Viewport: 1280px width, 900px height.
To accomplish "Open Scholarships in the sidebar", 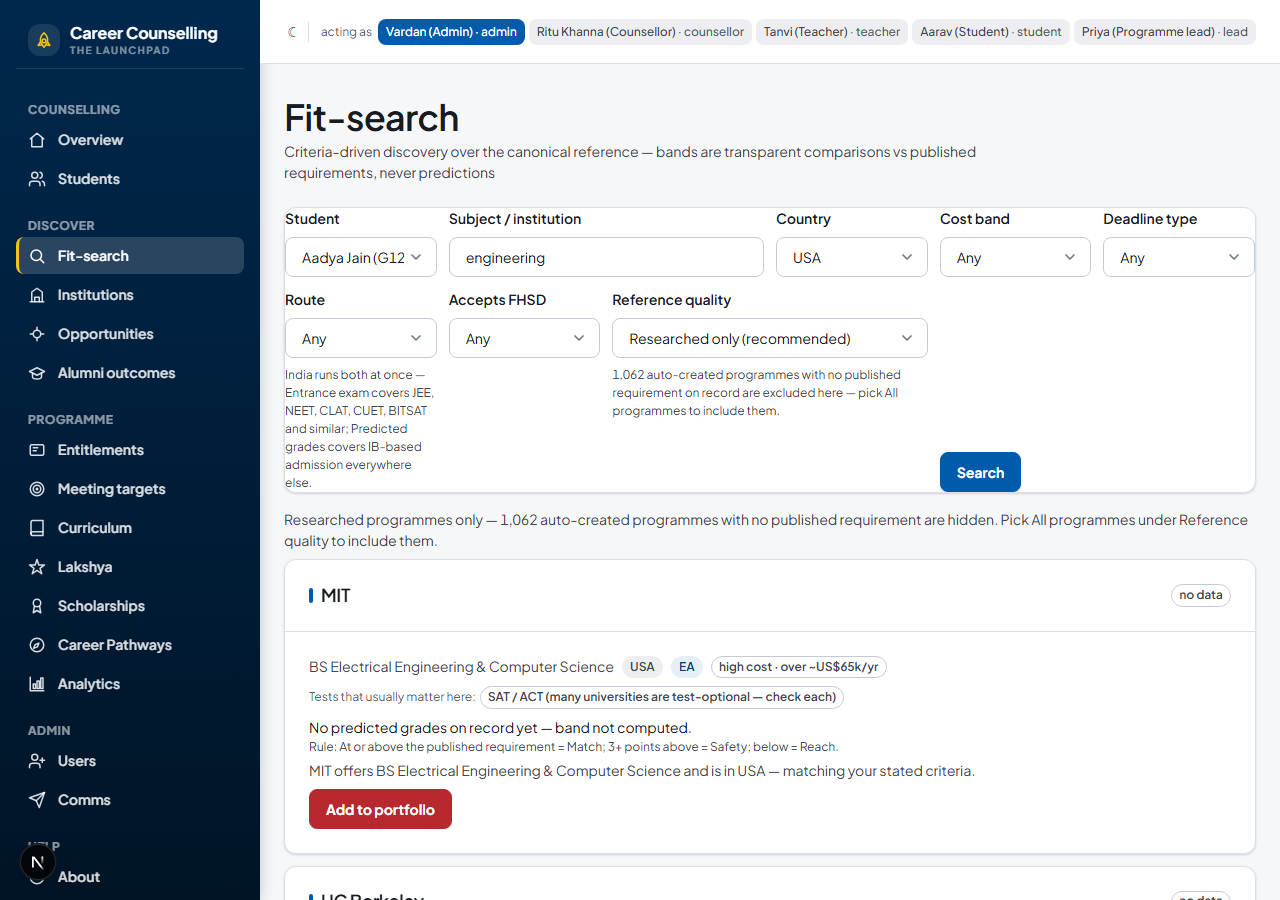I will coord(130,606).
